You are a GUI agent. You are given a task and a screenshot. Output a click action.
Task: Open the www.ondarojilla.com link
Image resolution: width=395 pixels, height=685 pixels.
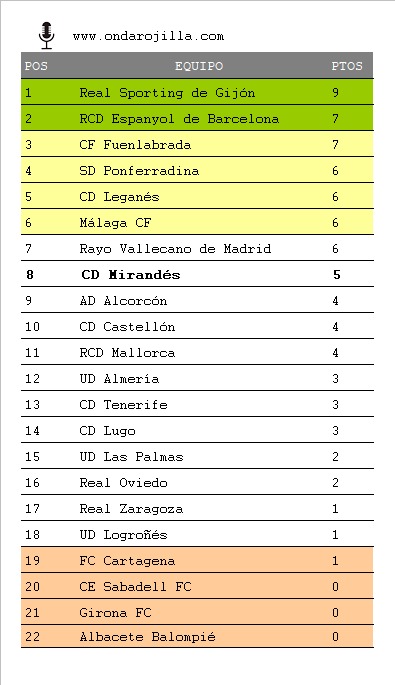148,36
